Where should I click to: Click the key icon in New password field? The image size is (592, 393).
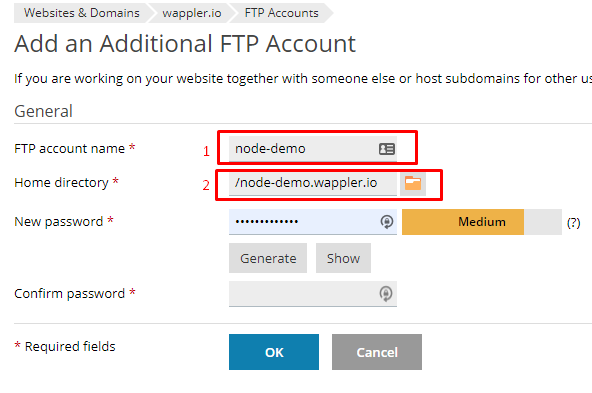[x=387, y=222]
